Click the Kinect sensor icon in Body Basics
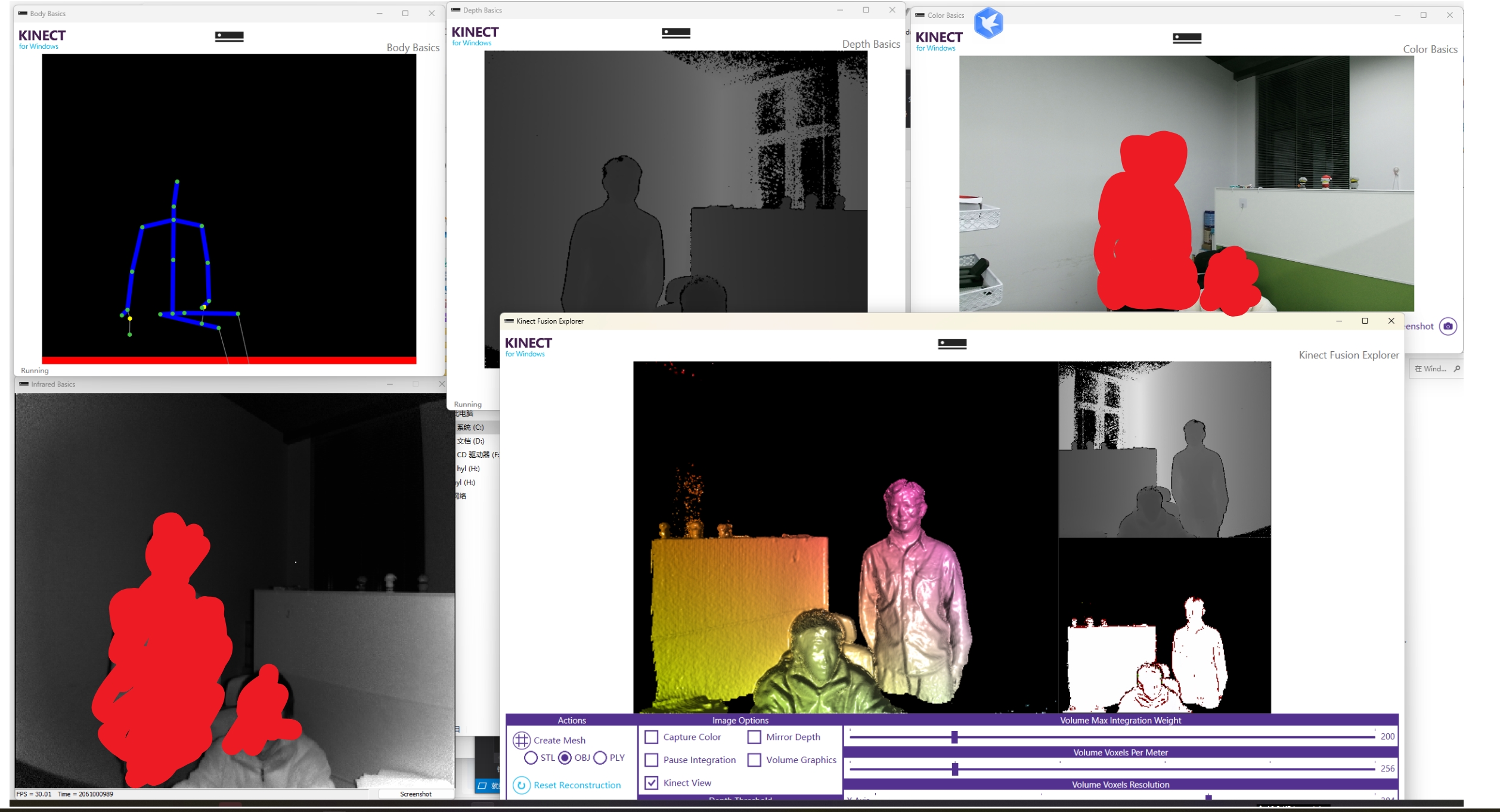 [229, 36]
